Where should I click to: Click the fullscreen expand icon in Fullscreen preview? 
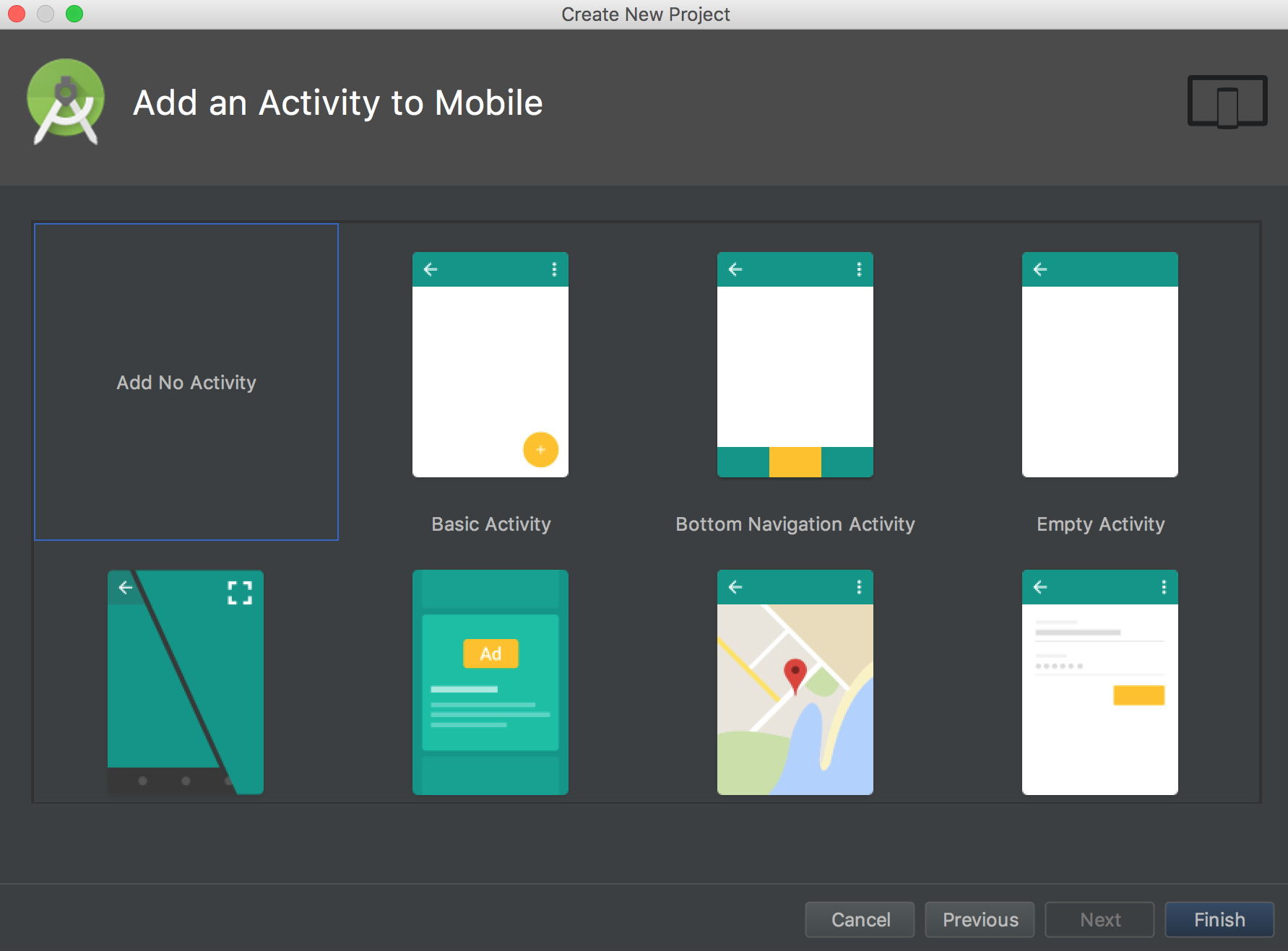click(240, 593)
